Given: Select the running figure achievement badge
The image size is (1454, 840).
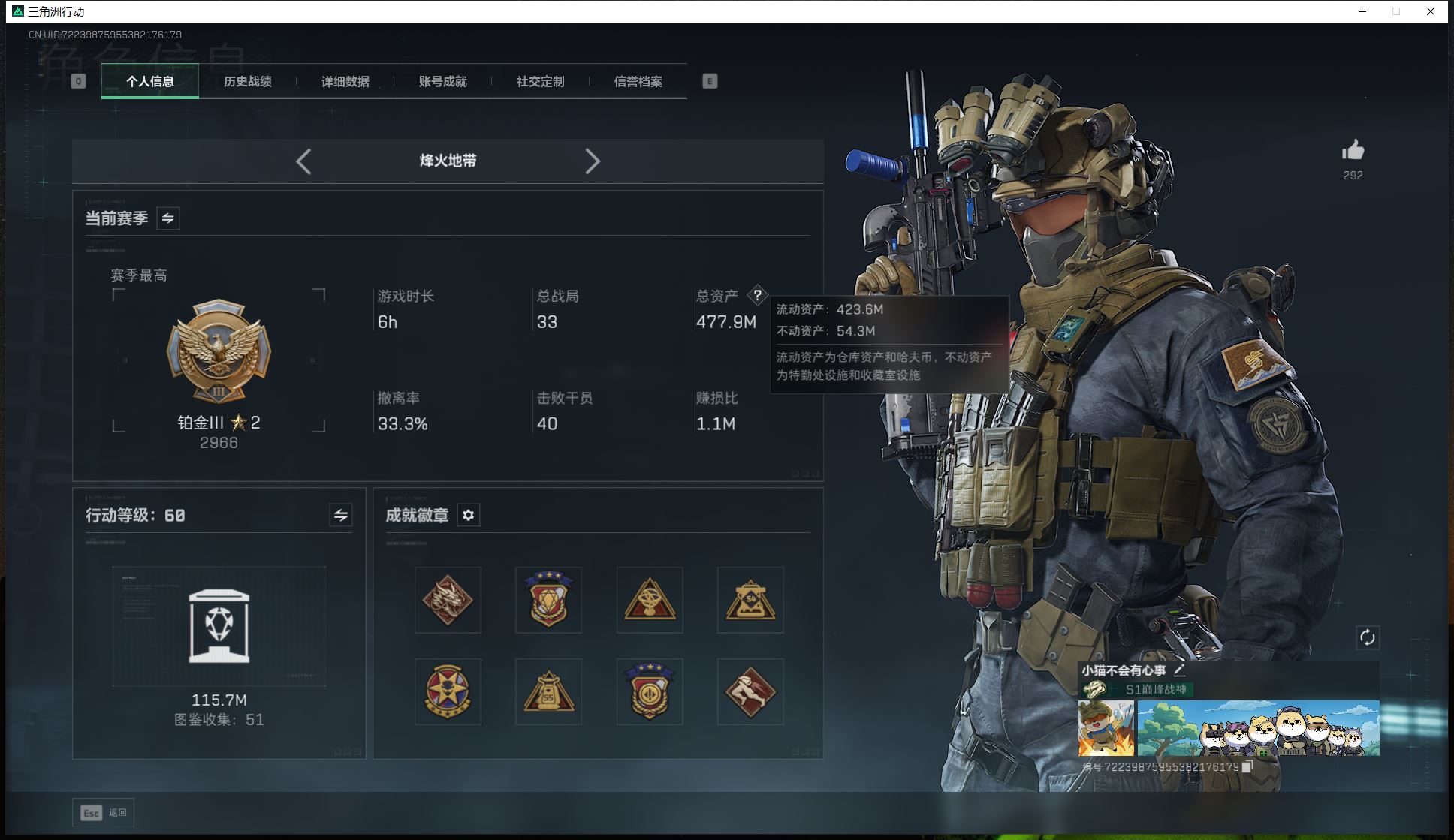Looking at the screenshot, I should pyautogui.click(x=750, y=691).
